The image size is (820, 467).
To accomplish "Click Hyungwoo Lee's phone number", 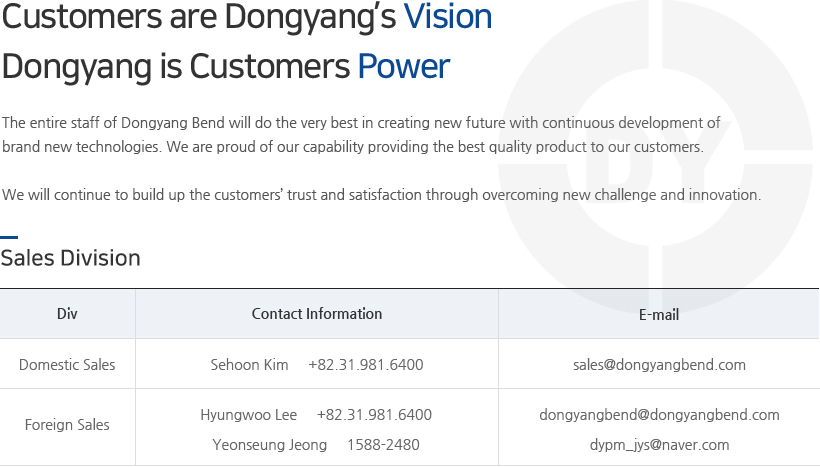I will click(374, 415).
